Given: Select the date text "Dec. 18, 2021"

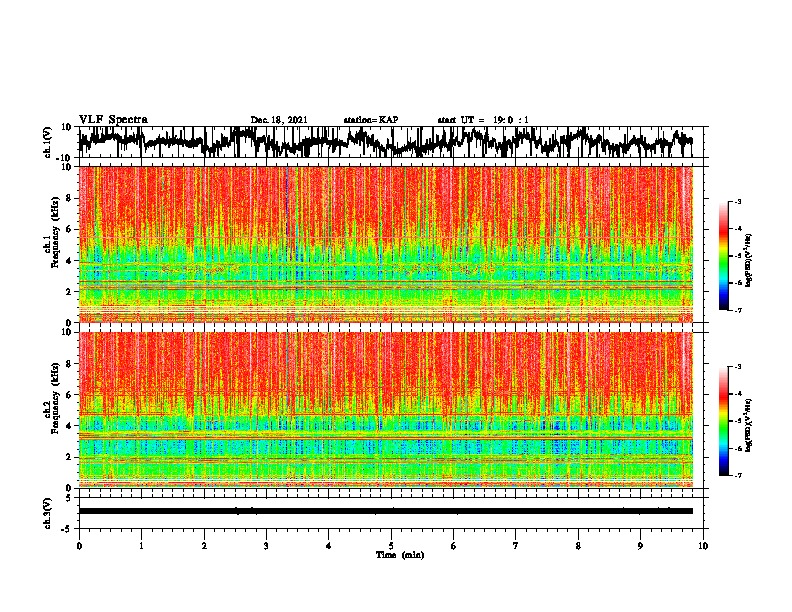Looking at the screenshot, I should coord(279,120).
